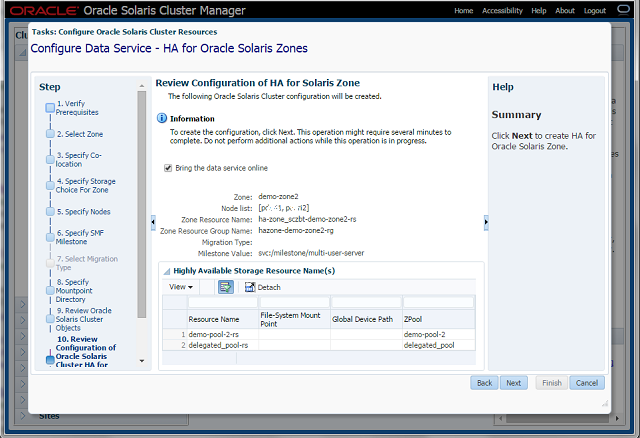
Task: Go to step 3 Specify Co-location
Action: point(78,160)
